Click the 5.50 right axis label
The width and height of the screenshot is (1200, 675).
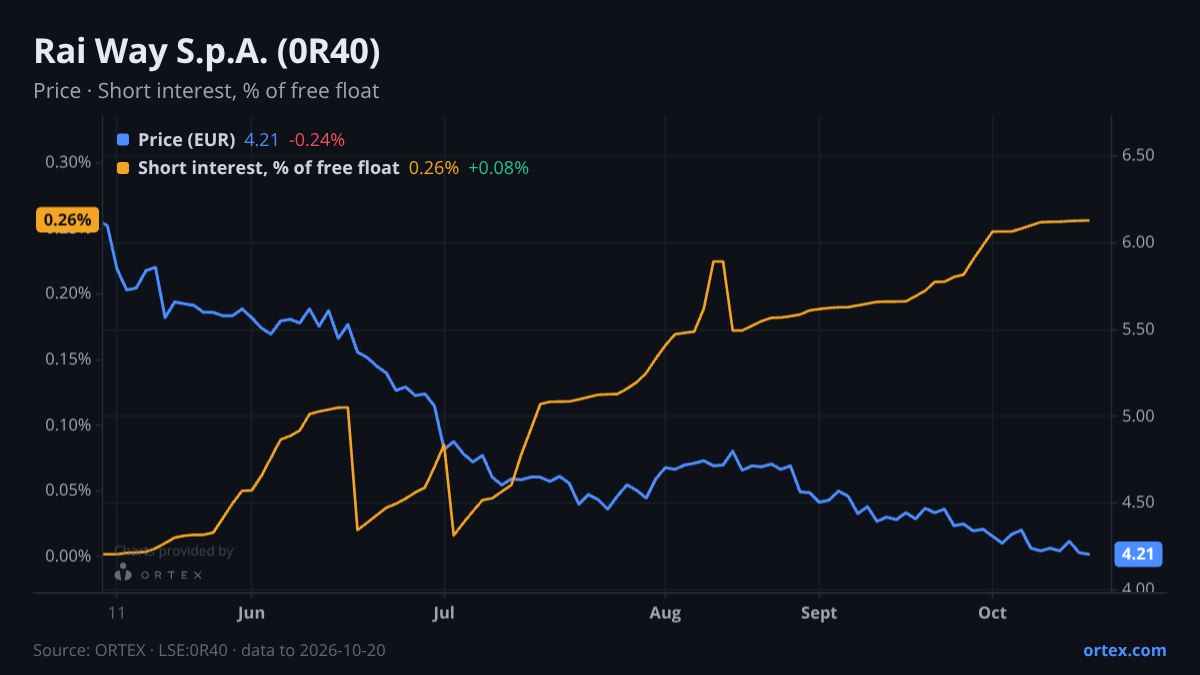pos(1138,329)
